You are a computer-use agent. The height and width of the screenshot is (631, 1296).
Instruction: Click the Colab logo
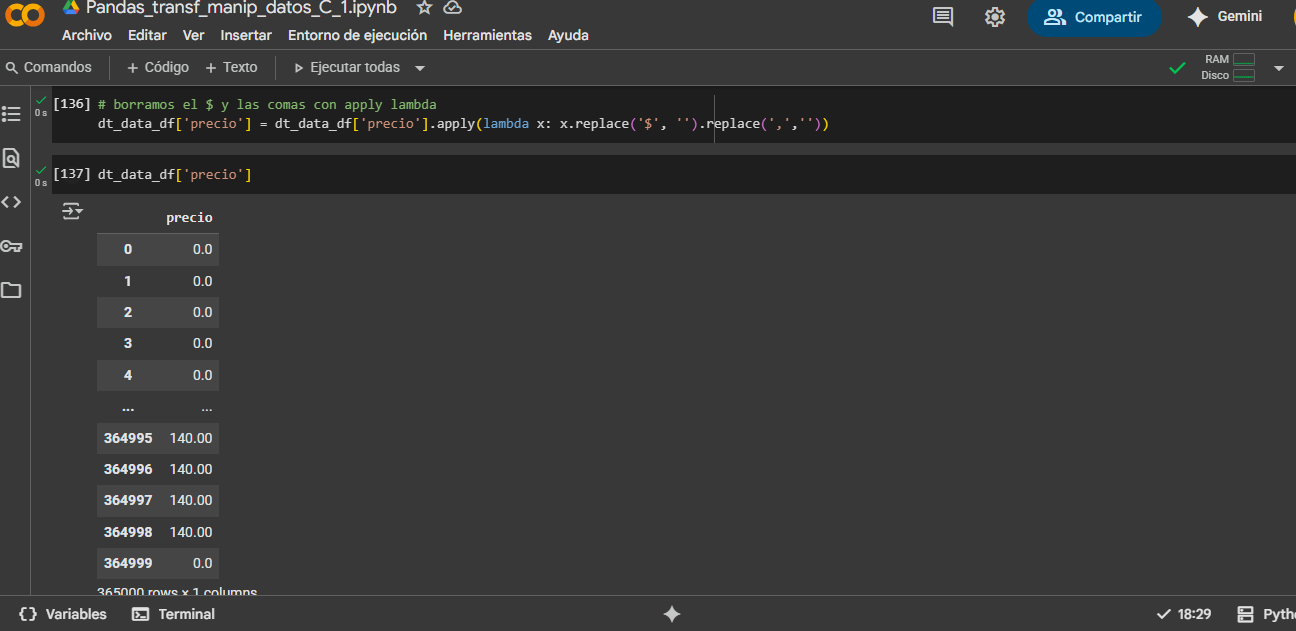tap(24, 15)
